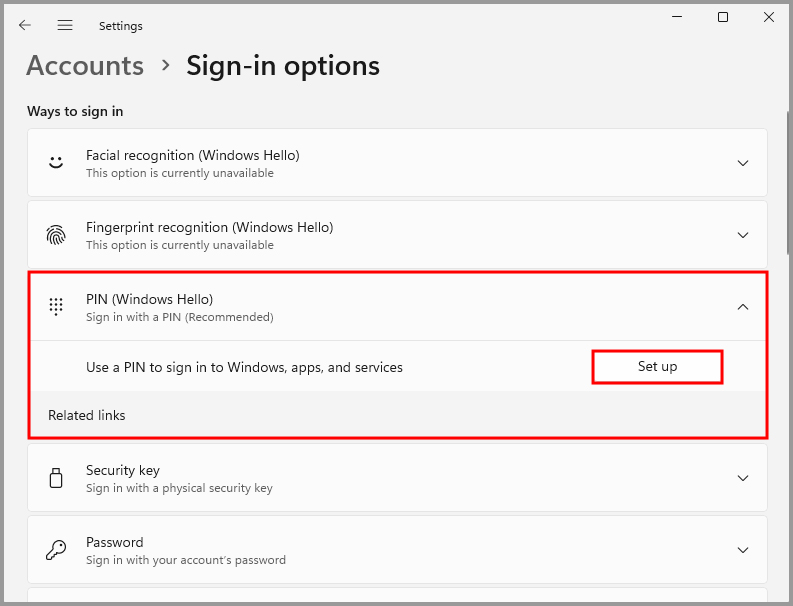The image size is (793, 606).
Task: Click Use a PIN to sign in description
Action: pyautogui.click(x=244, y=367)
